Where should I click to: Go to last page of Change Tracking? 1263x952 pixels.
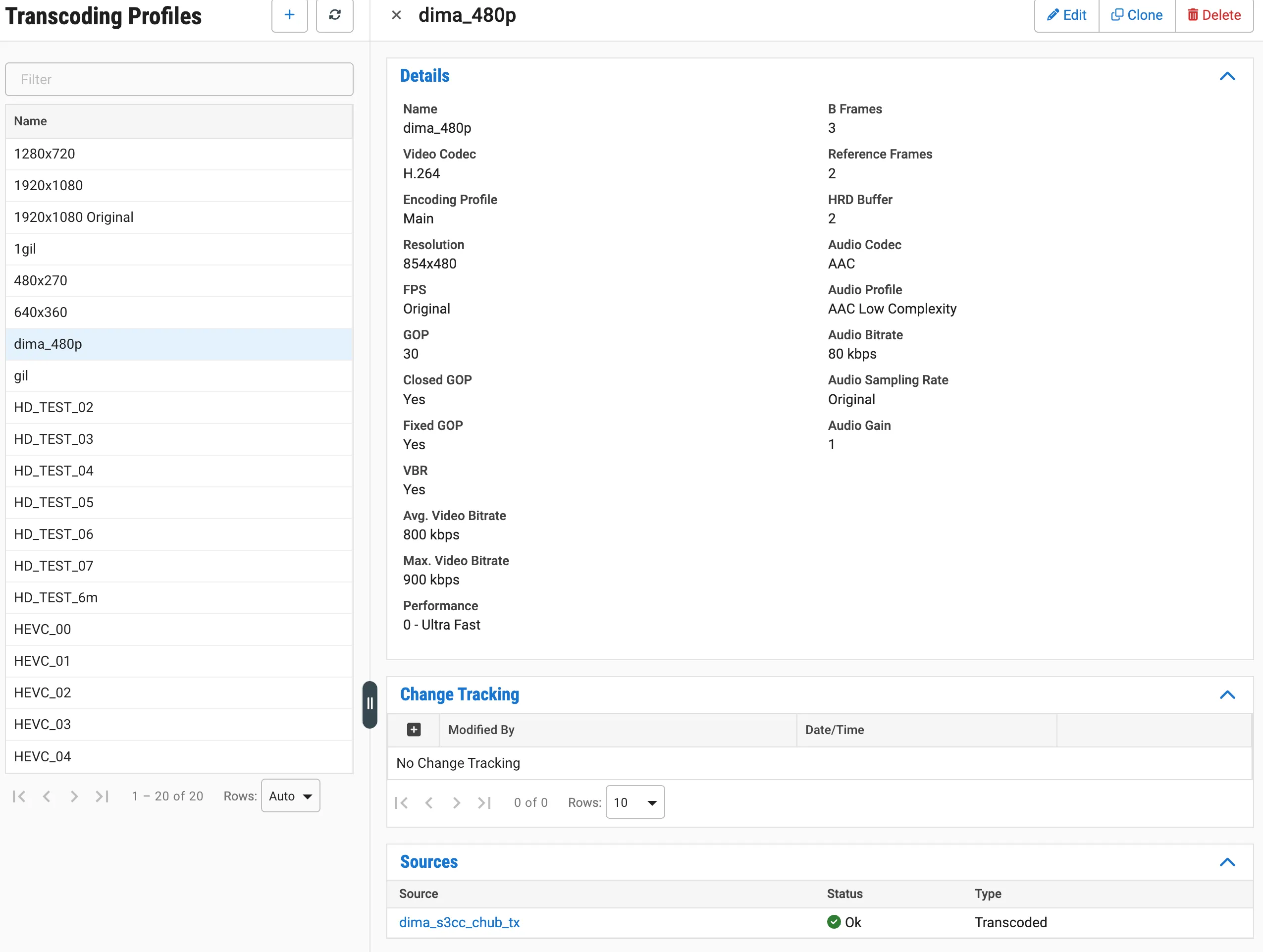(x=484, y=802)
